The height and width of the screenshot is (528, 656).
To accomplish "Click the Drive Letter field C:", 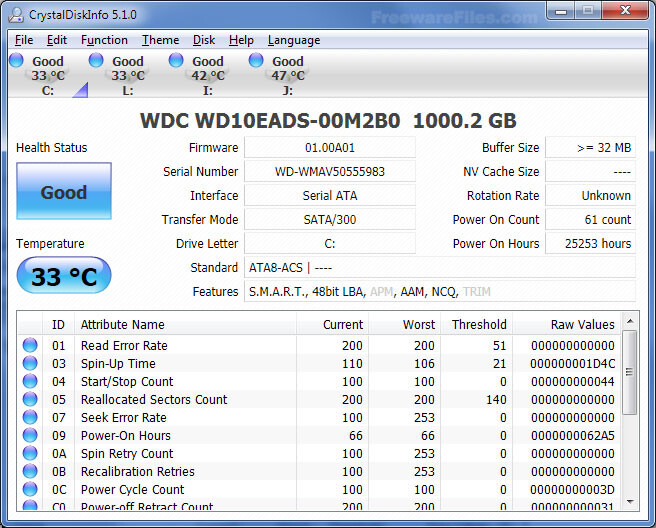I will click(x=330, y=243).
